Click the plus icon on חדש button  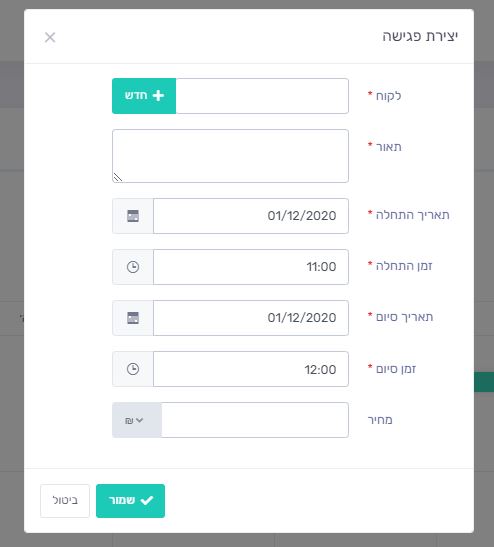(158, 96)
